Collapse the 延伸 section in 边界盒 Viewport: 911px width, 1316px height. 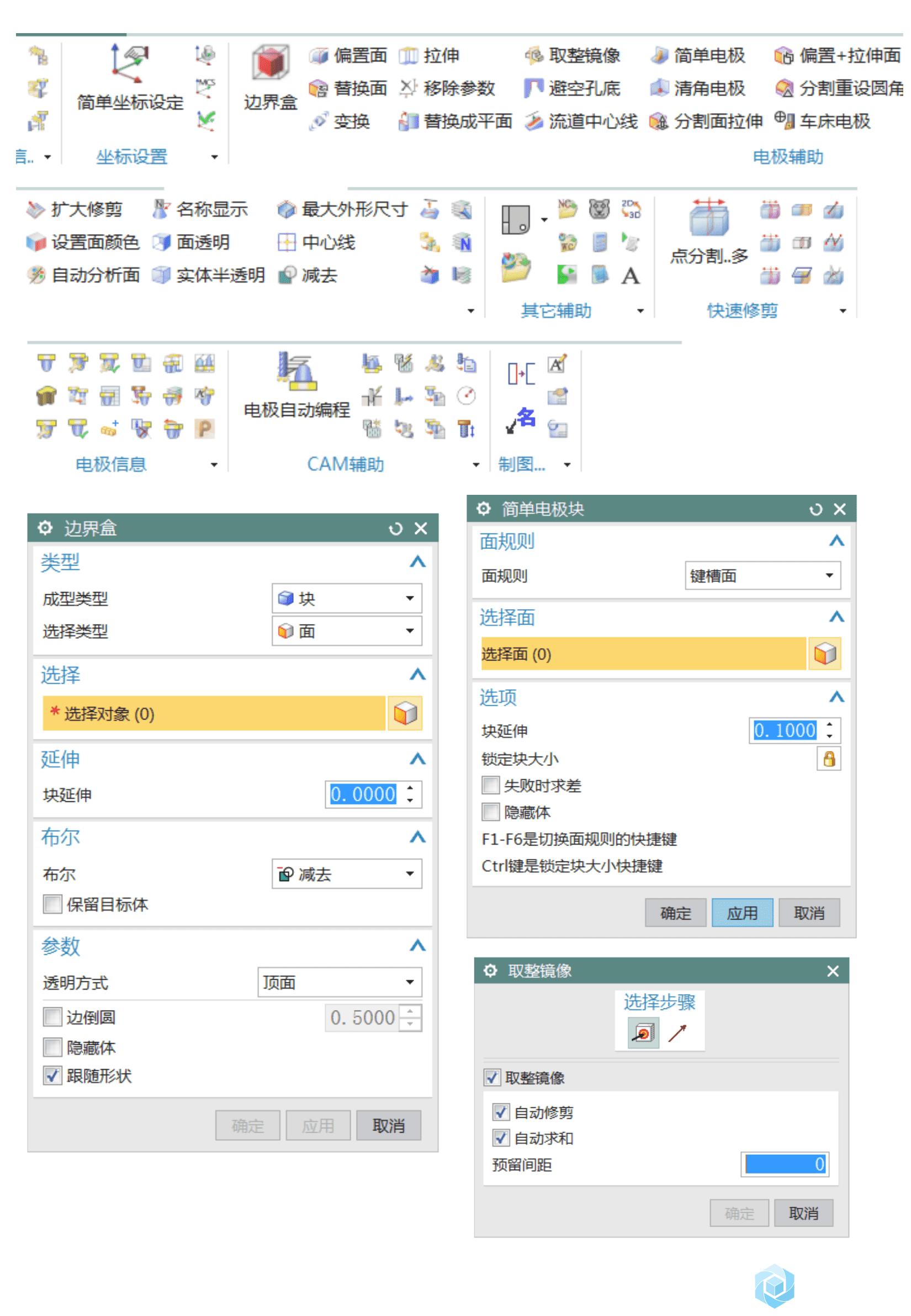click(x=418, y=759)
